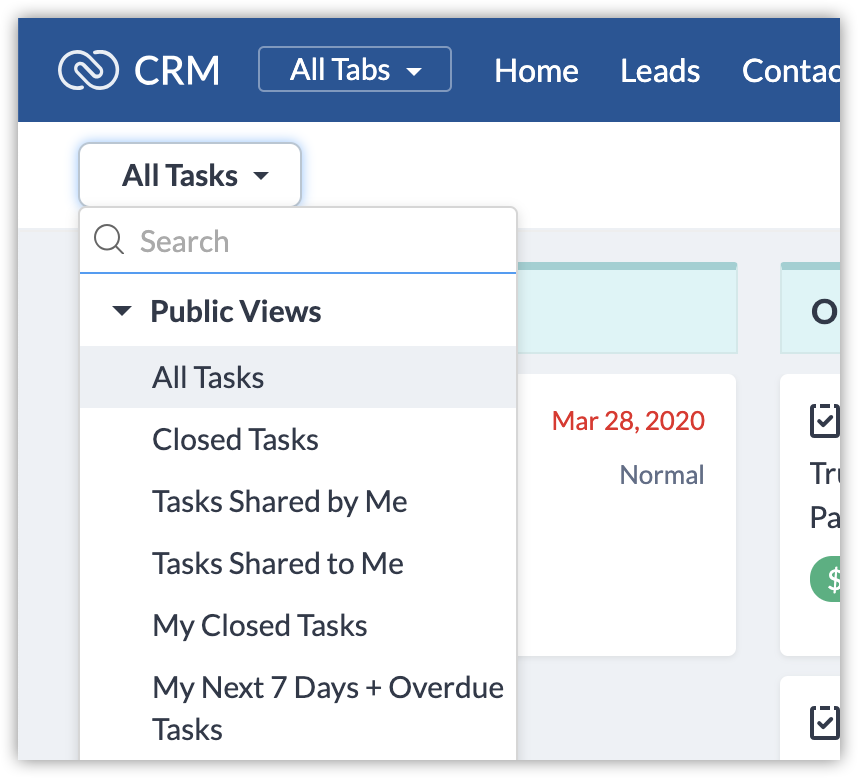Open the All Tabs dropdown
This screenshot has height=778, width=858.
pyautogui.click(x=355, y=70)
